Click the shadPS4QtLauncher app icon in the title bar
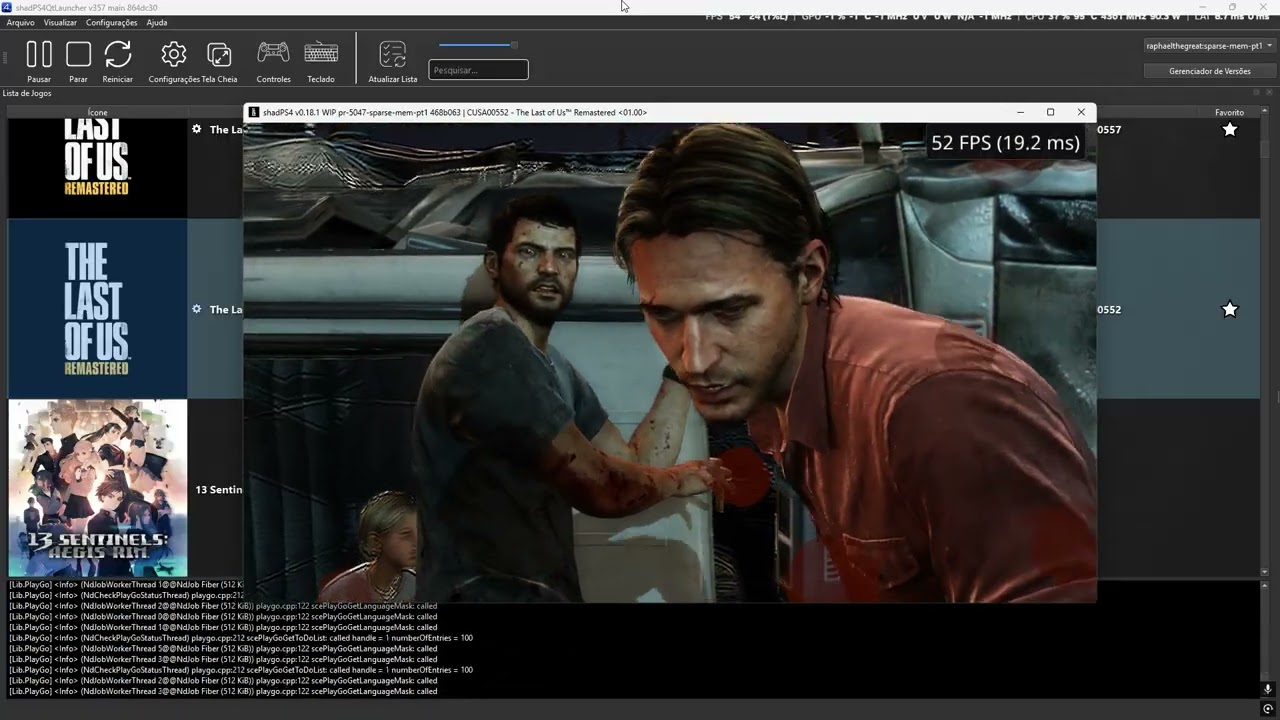 click(7, 7)
